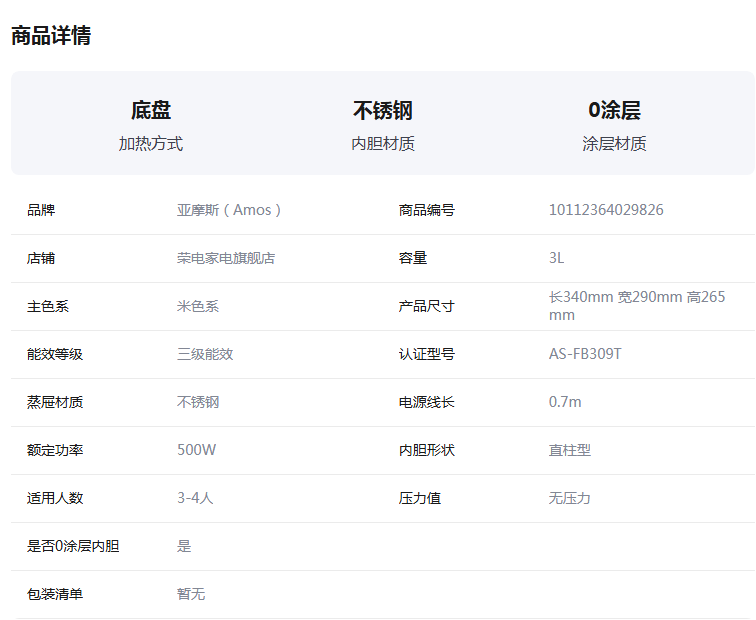This screenshot has height=620, width=756.
Task: Click the 电源线长 label
Action: [x=426, y=402]
